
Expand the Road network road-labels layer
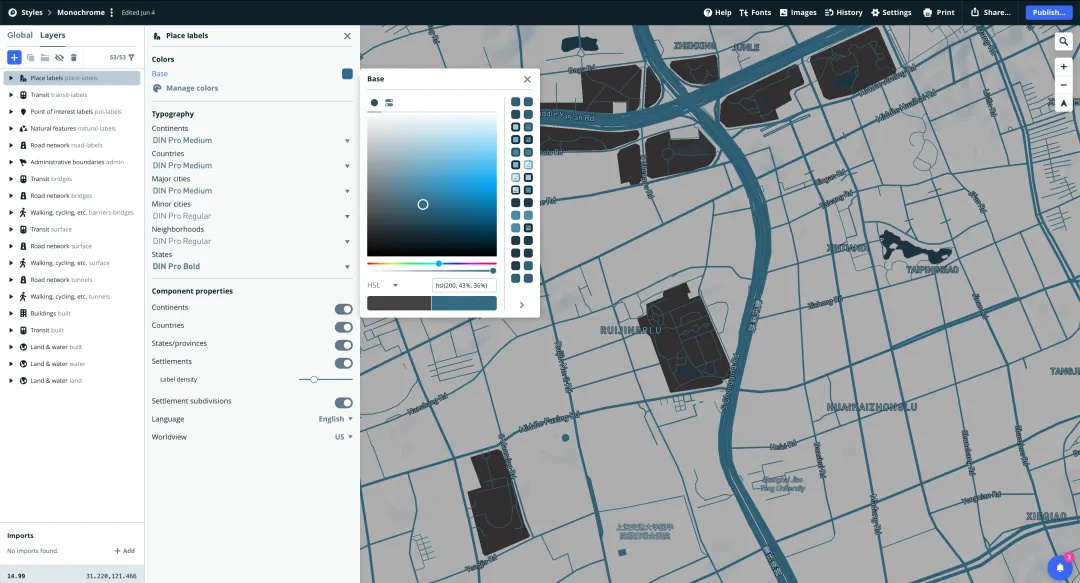click(11, 145)
